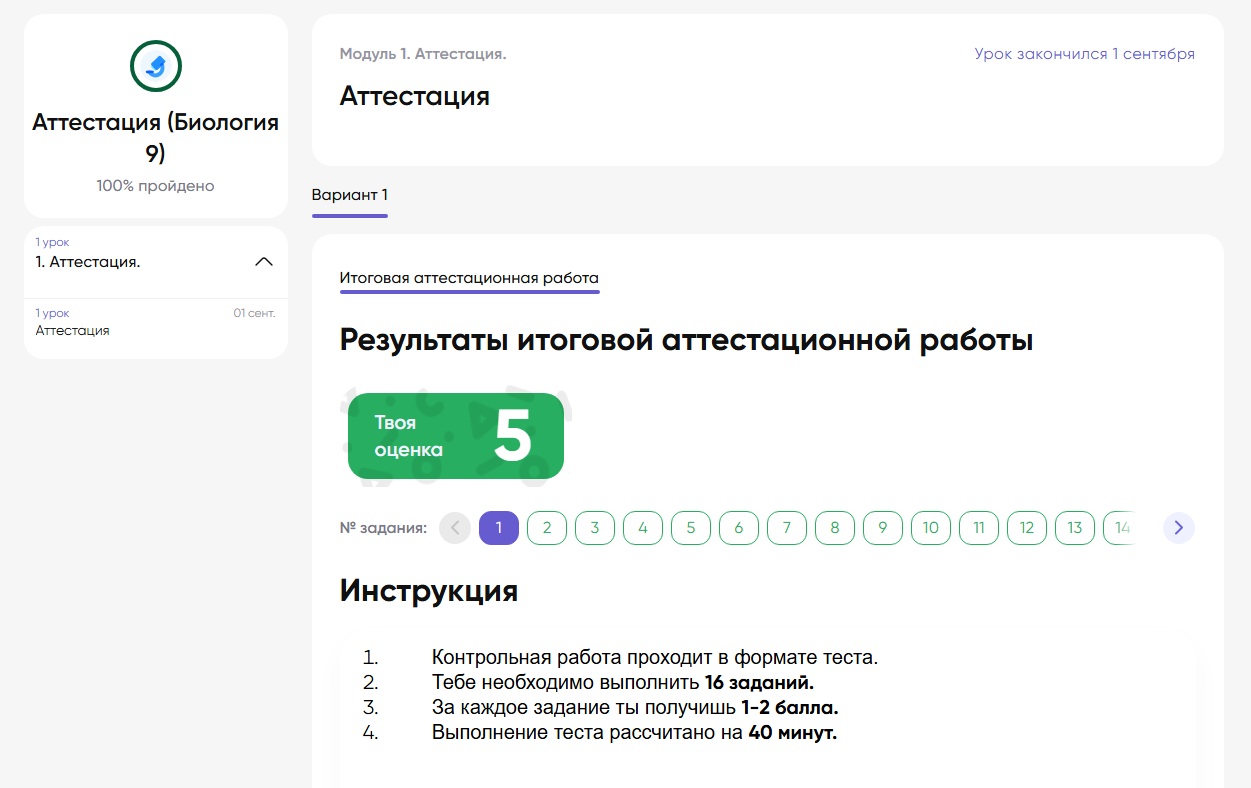This screenshot has height=788, width=1251.
Task: Select task number 2
Action: (547, 527)
